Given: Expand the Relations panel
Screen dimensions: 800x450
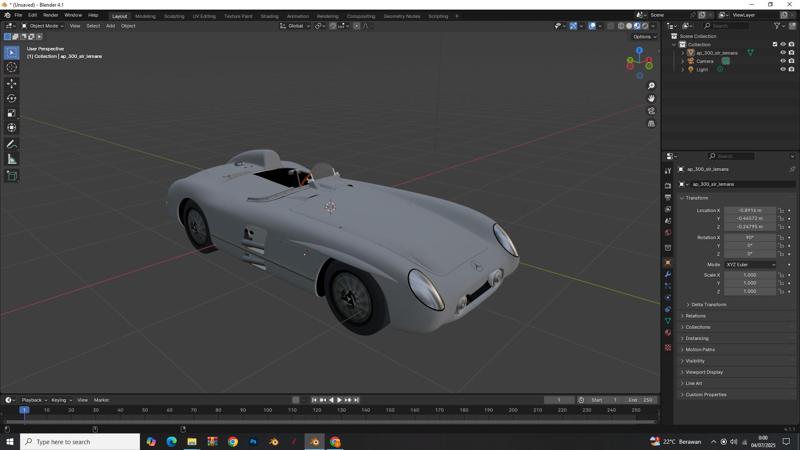Looking at the screenshot, I should 693,316.
